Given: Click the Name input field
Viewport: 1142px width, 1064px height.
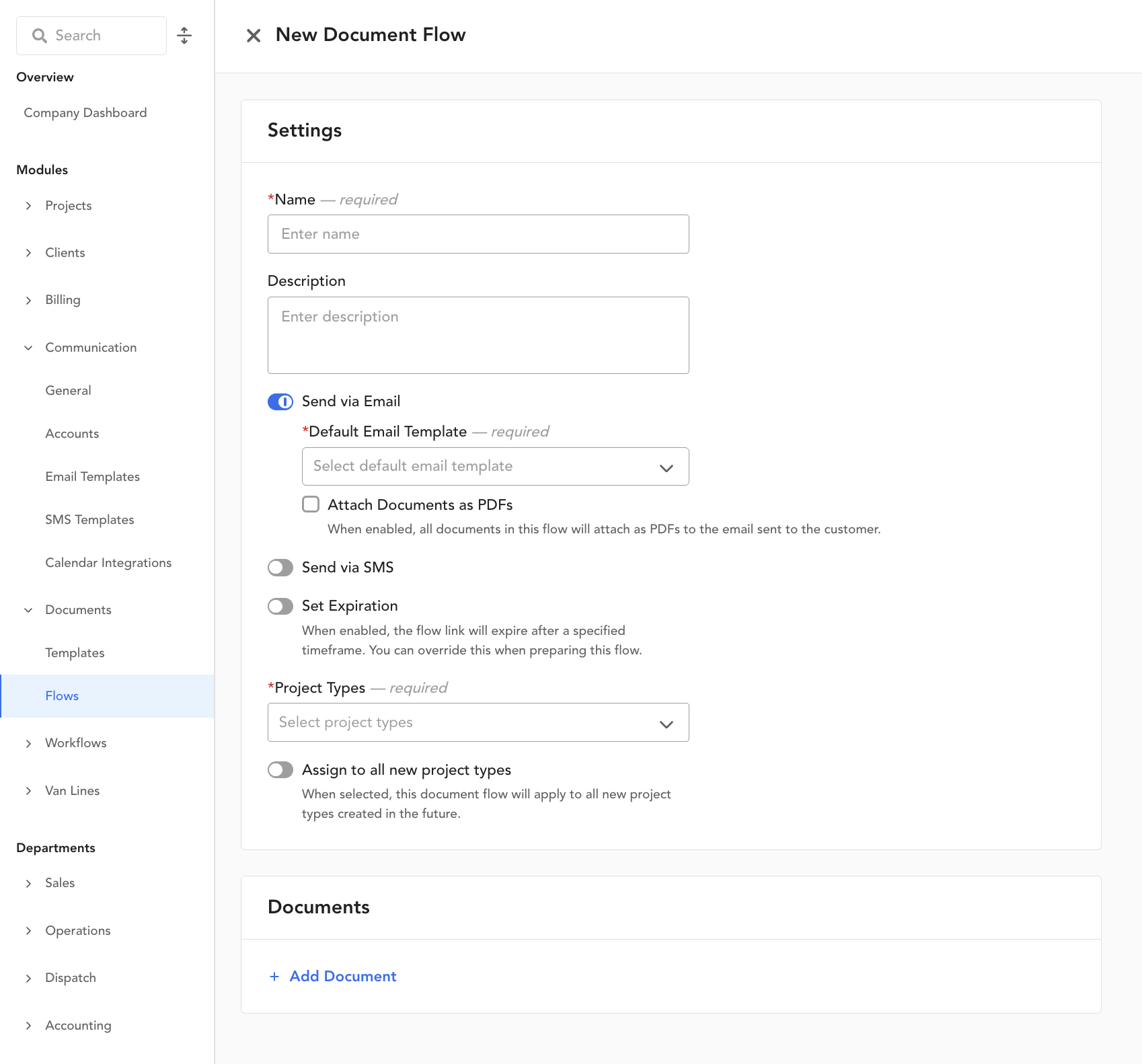Looking at the screenshot, I should pyautogui.click(x=478, y=234).
